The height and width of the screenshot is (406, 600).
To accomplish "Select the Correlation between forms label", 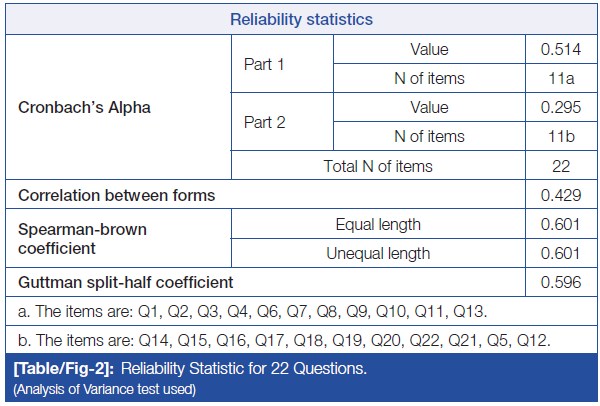I will [x=116, y=195].
